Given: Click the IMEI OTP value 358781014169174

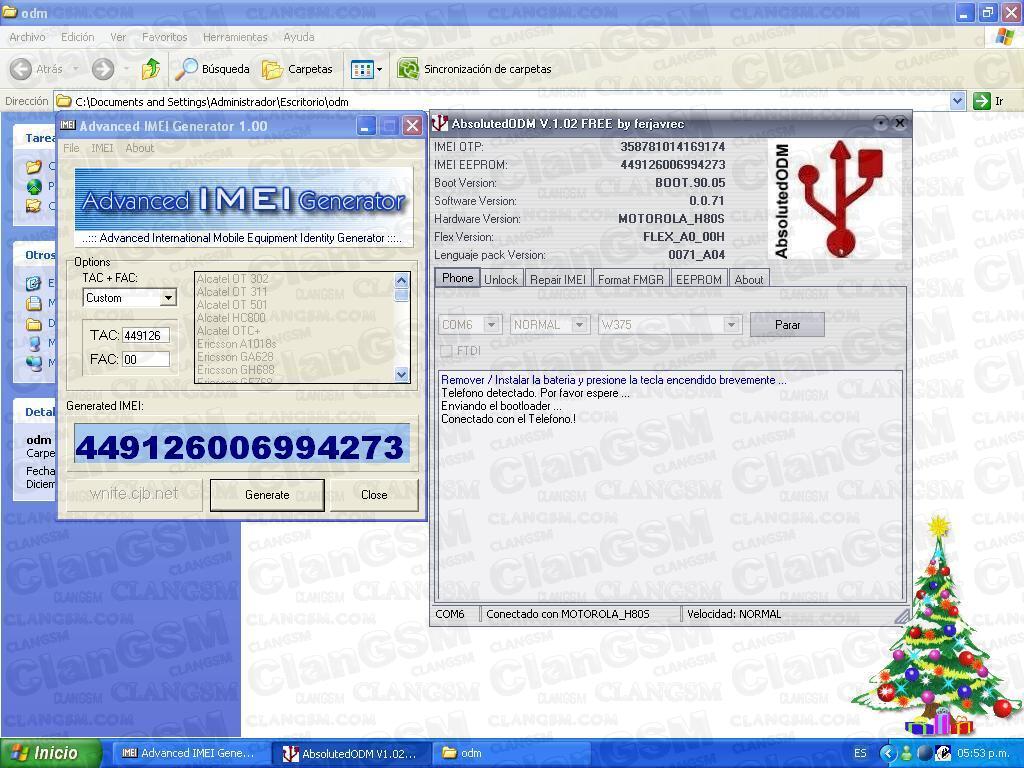Looking at the screenshot, I should 673,146.
